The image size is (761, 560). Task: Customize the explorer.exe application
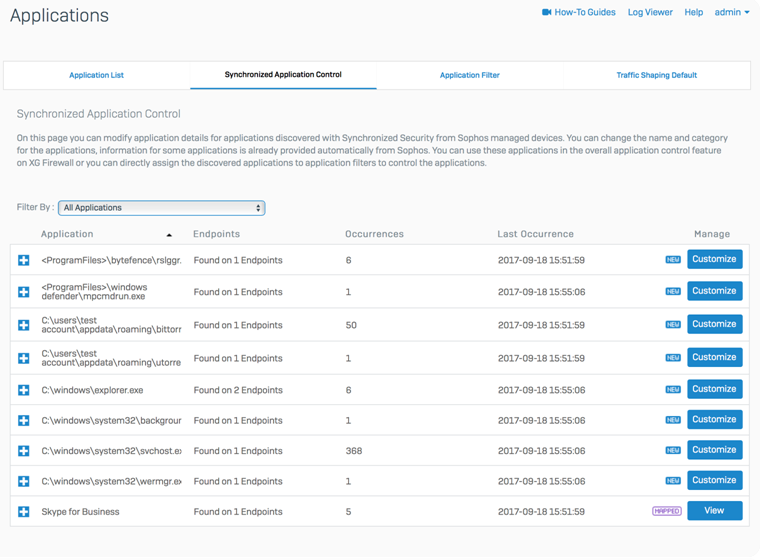click(x=714, y=389)
